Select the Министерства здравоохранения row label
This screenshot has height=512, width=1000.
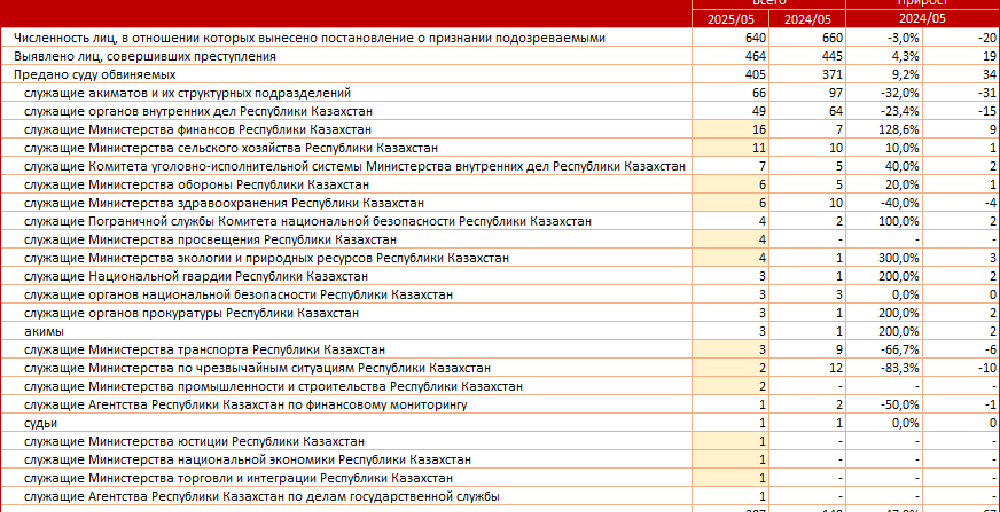(224, 203)
